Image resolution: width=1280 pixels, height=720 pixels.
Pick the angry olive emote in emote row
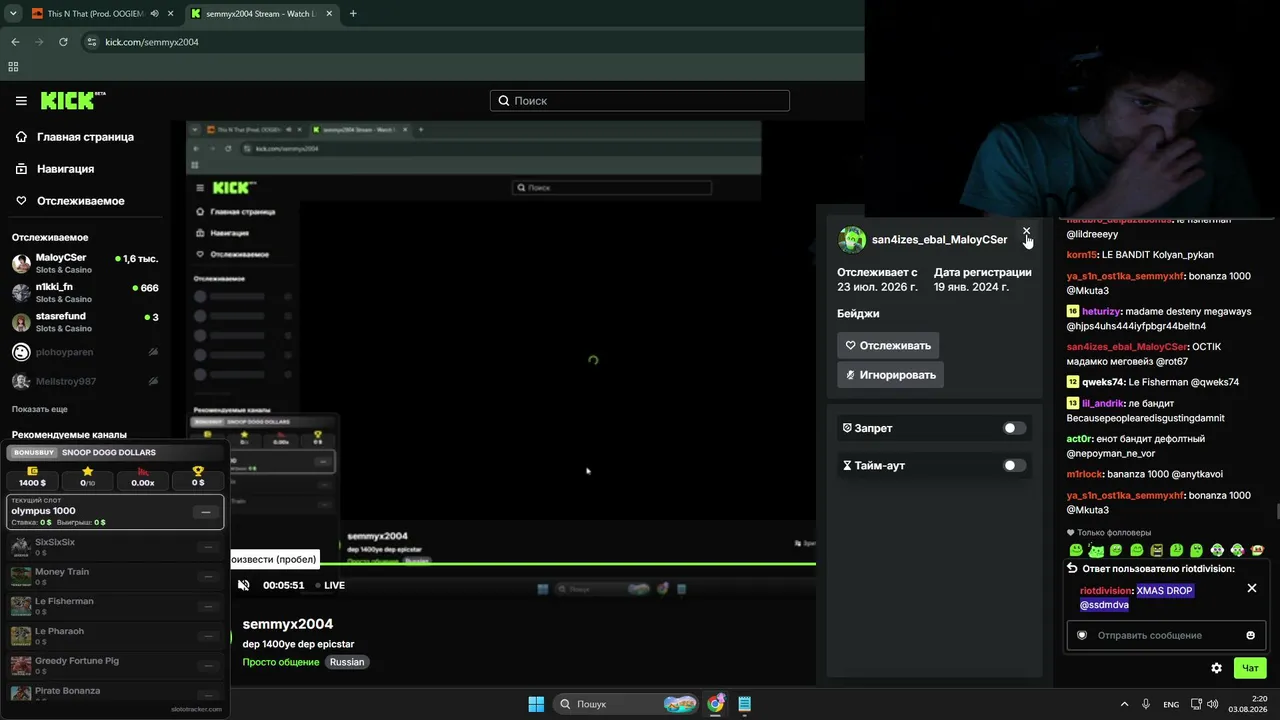coord(1157,550)
